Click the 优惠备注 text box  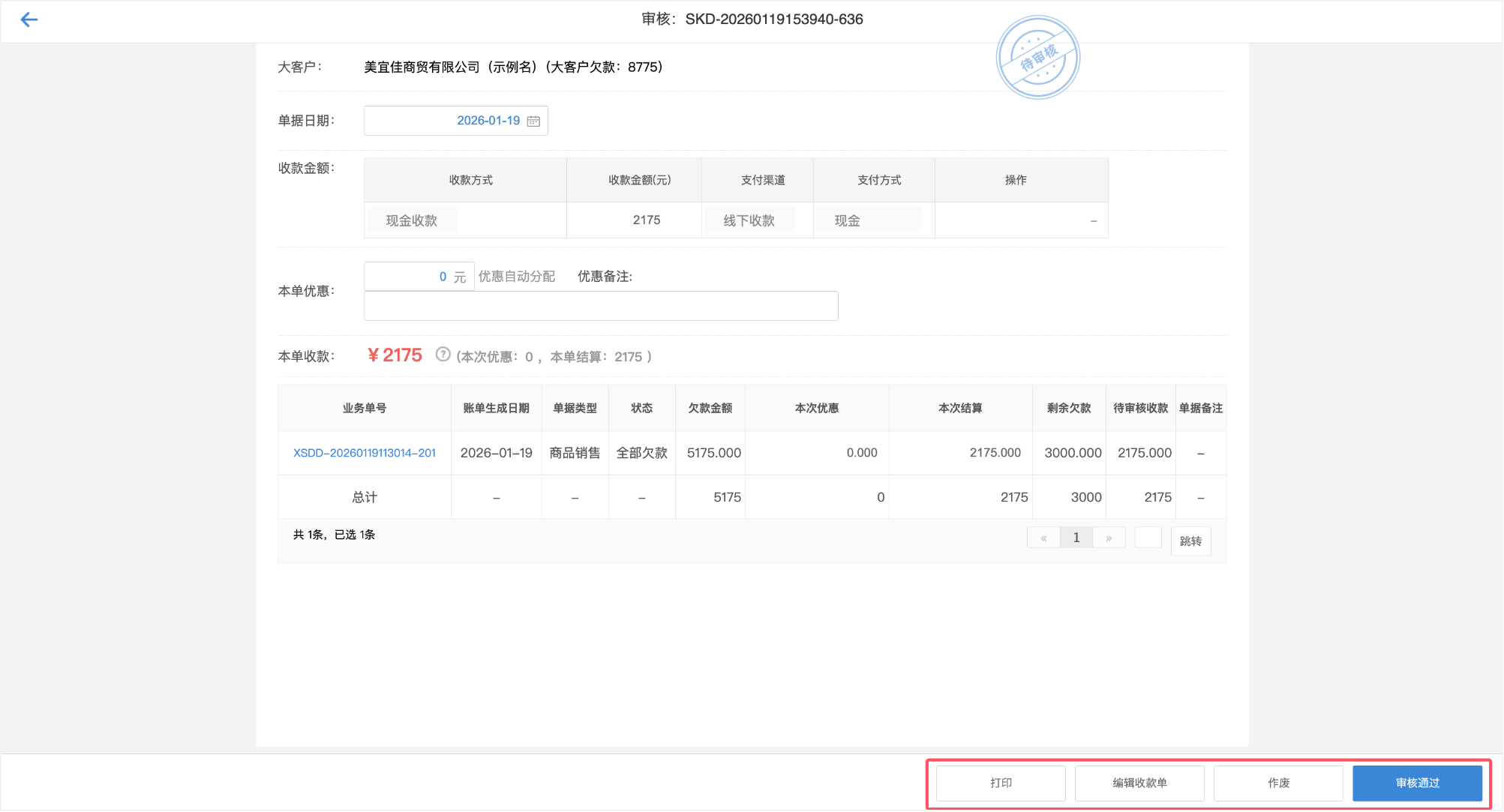(x=600, y=306)
